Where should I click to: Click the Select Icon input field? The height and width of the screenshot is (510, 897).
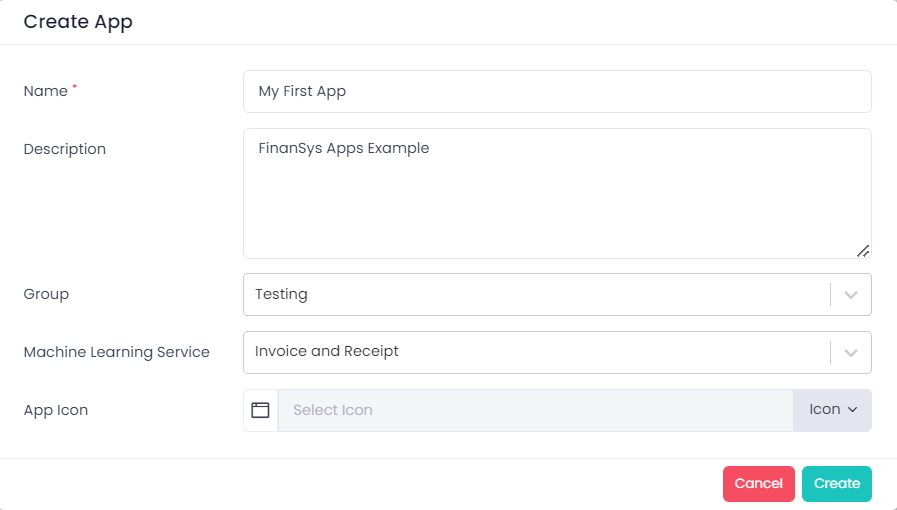(535, 410)
